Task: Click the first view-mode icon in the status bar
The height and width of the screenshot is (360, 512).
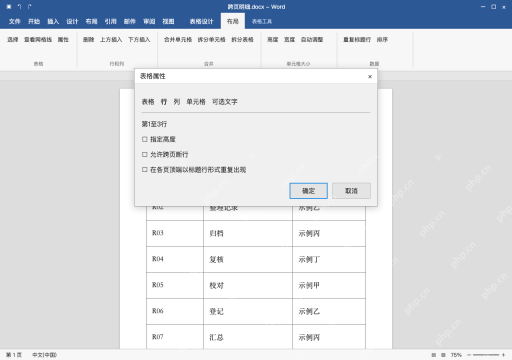Action: click(434, 355)
